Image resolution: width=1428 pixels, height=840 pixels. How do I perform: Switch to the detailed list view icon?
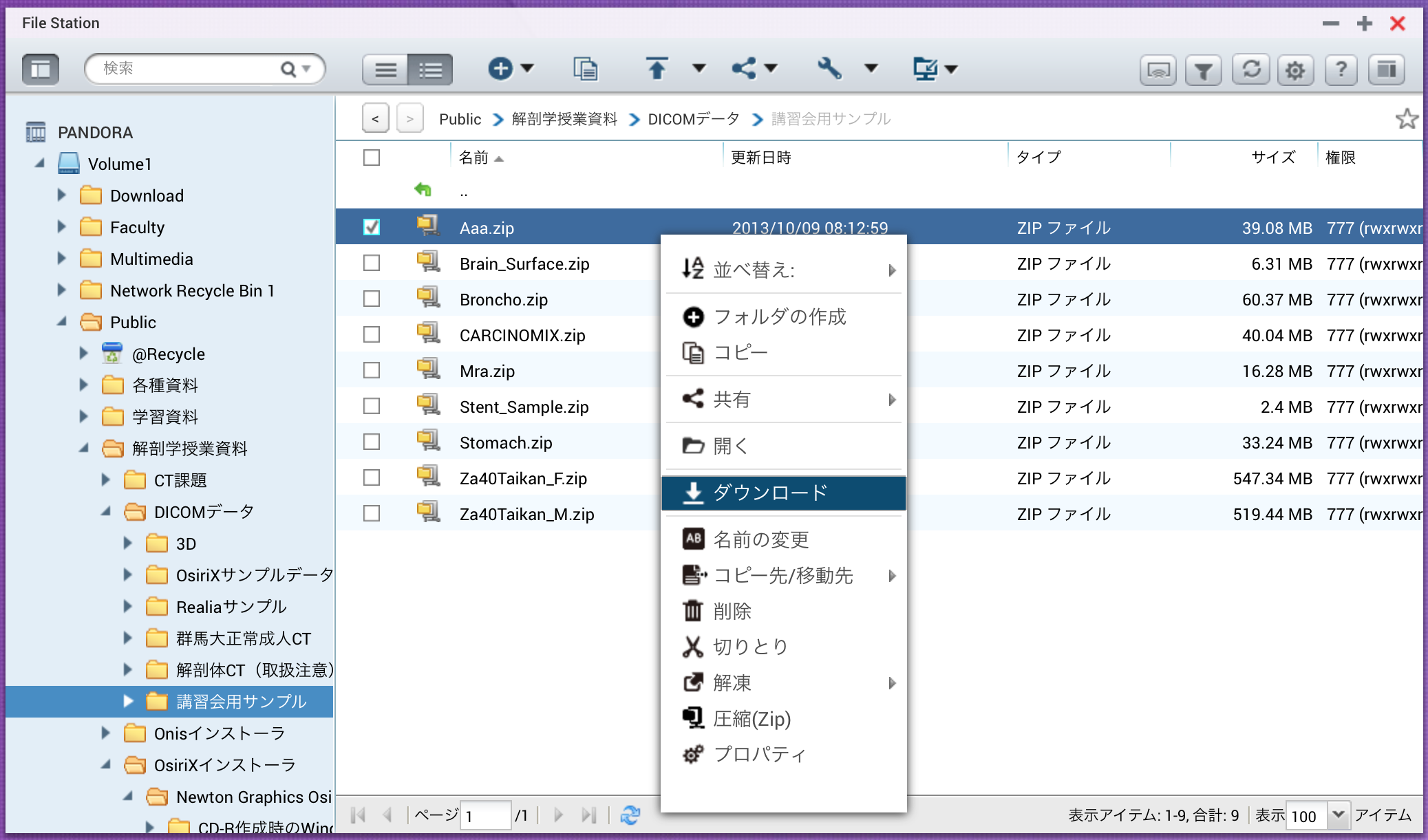(430, 69)
